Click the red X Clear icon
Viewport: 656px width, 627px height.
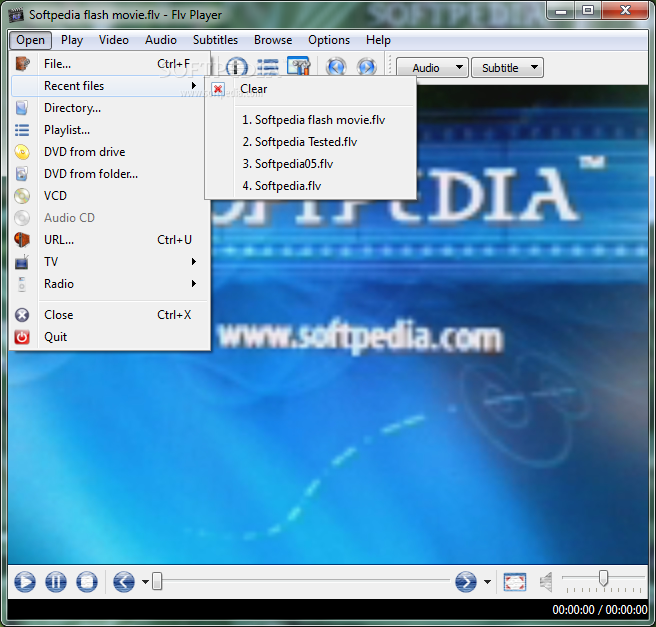pyautogui.click(x=218, y=89)
